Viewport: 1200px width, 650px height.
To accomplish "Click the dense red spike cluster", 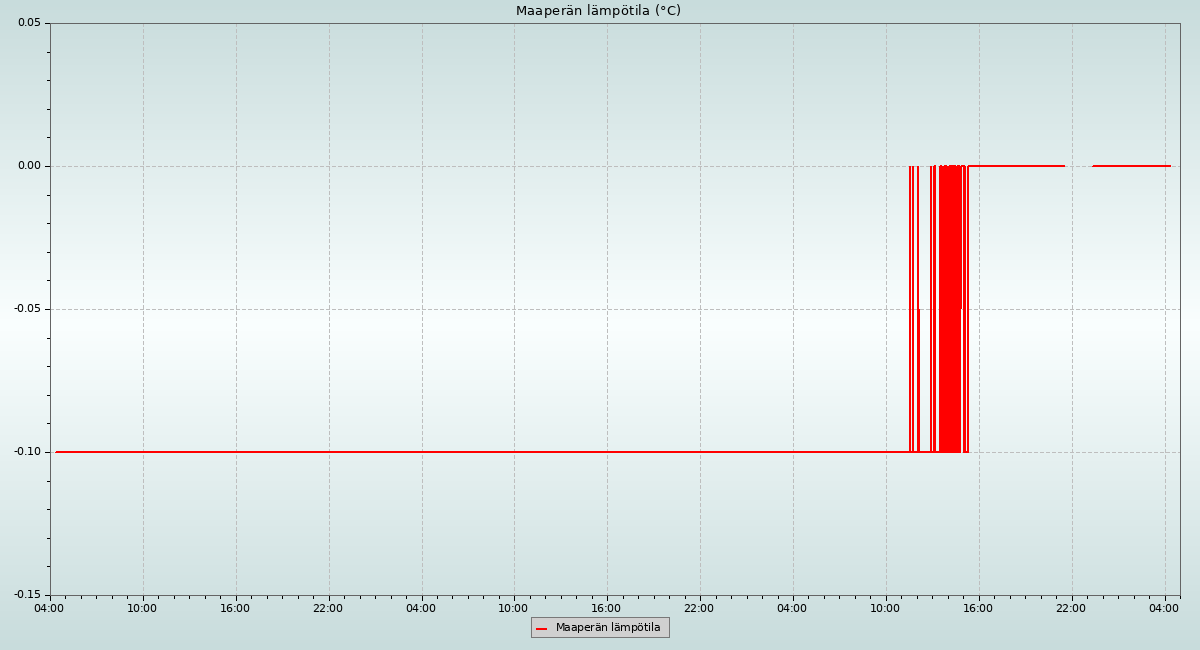I will point(950,300).
